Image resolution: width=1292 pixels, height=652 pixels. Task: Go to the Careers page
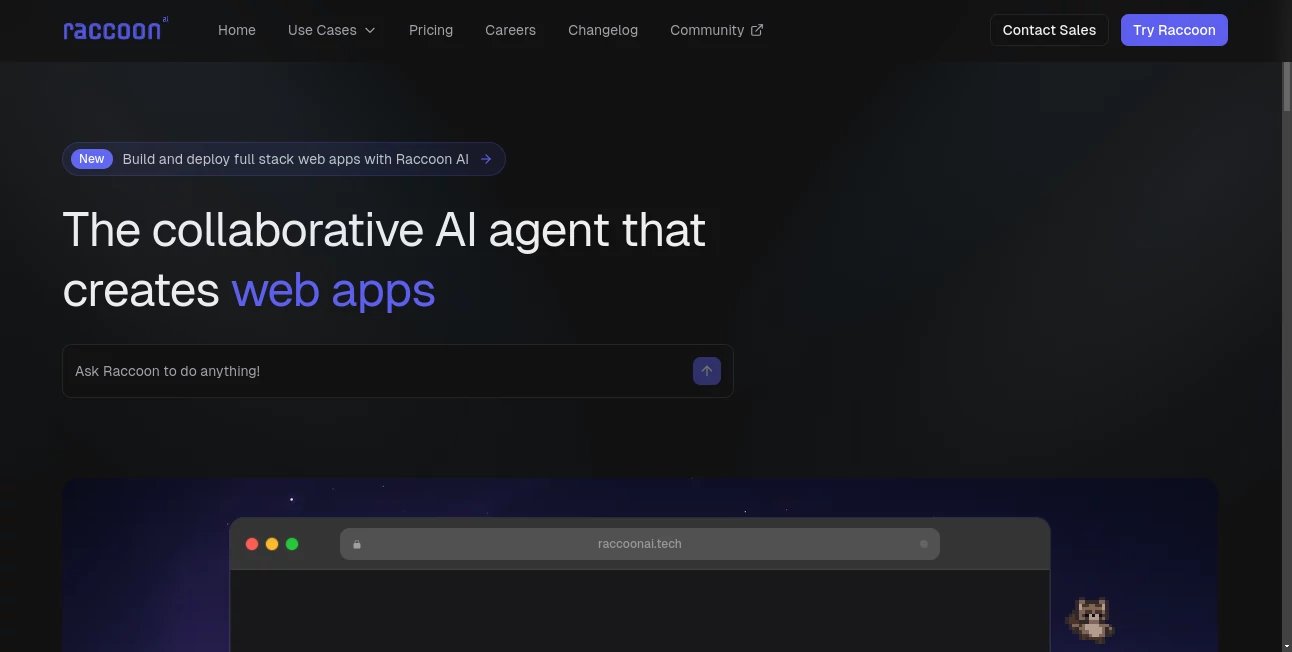510,30
